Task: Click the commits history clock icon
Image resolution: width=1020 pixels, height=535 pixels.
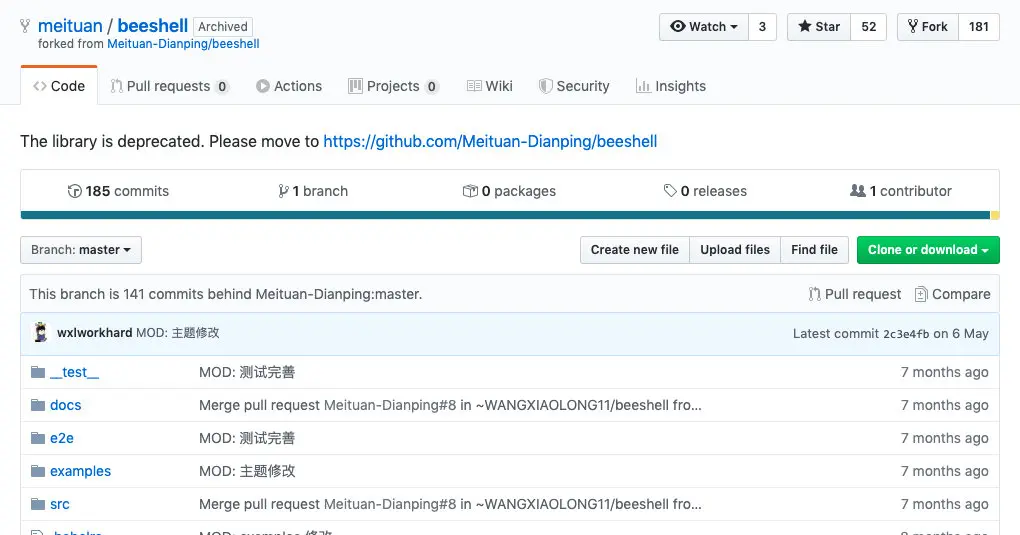Action: pos(75,191)
